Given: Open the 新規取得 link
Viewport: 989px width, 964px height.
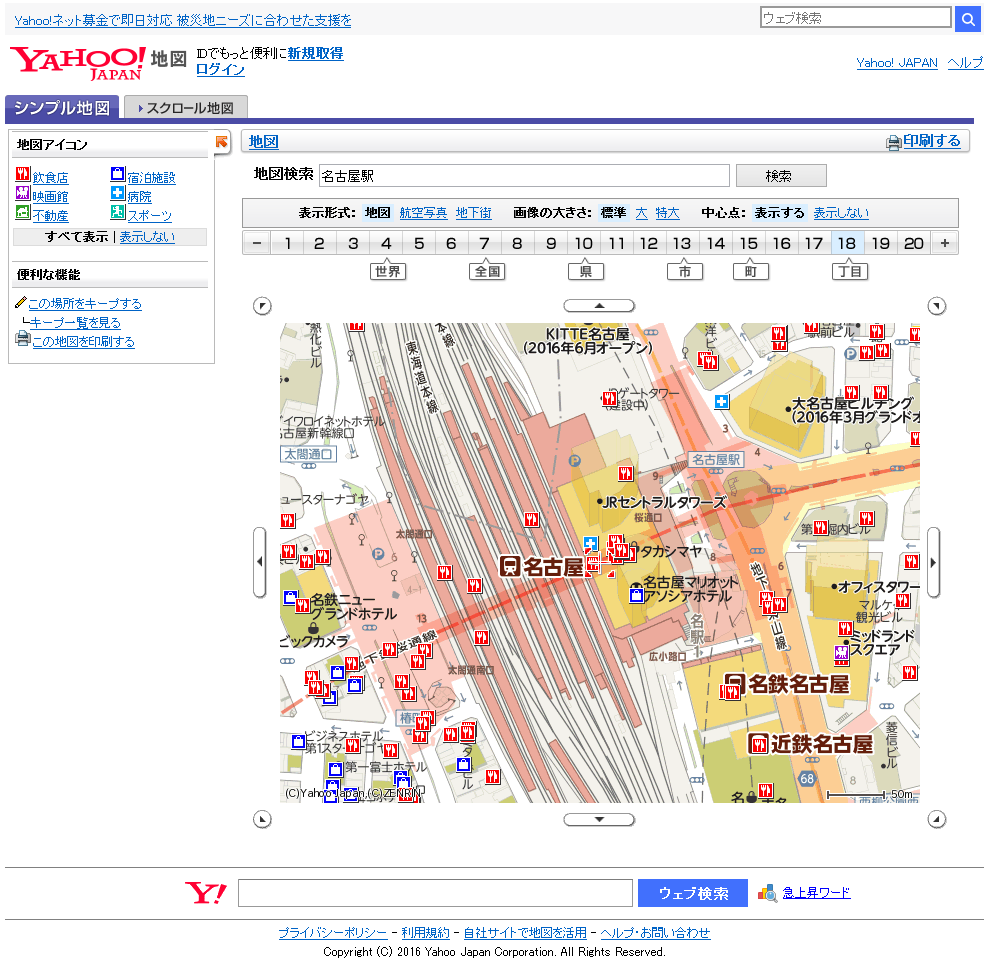Looking at the screenshot, I should [315, 53].
